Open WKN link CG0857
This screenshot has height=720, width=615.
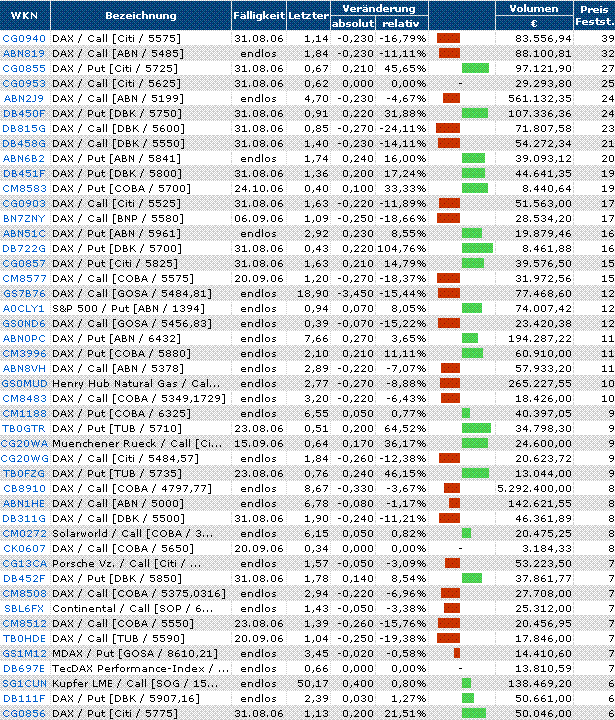[x=24, y=264]
